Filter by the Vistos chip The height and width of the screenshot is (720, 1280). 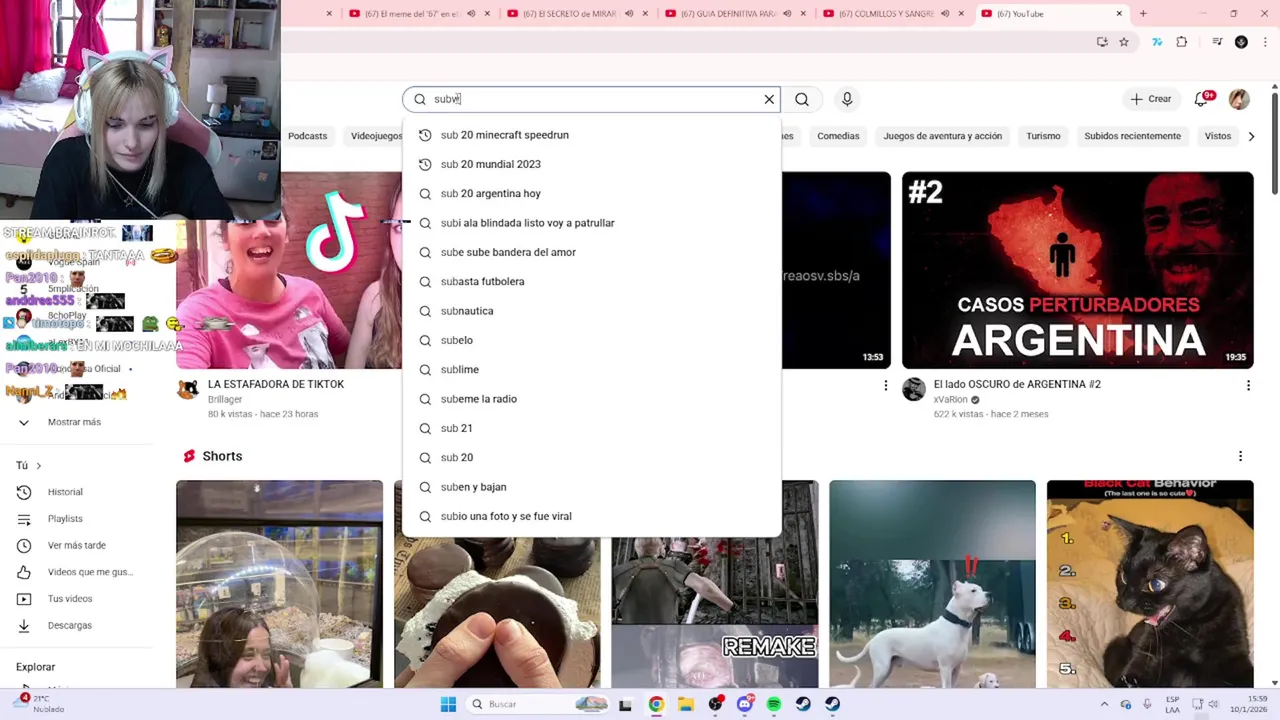pos(1218,136)
